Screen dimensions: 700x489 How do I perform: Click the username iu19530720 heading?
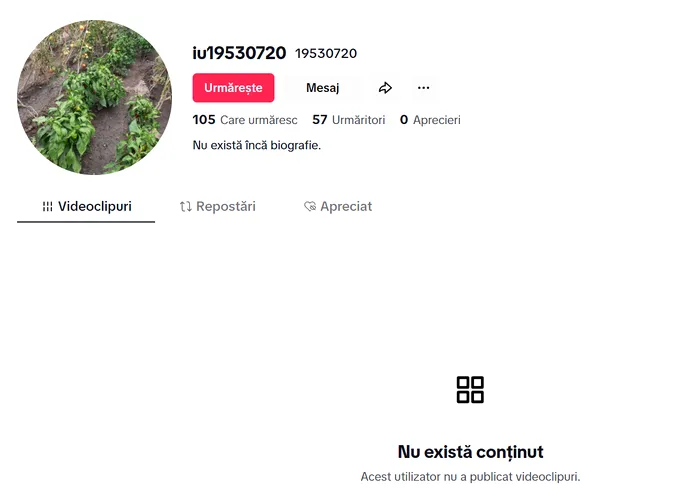pos(239,53)
